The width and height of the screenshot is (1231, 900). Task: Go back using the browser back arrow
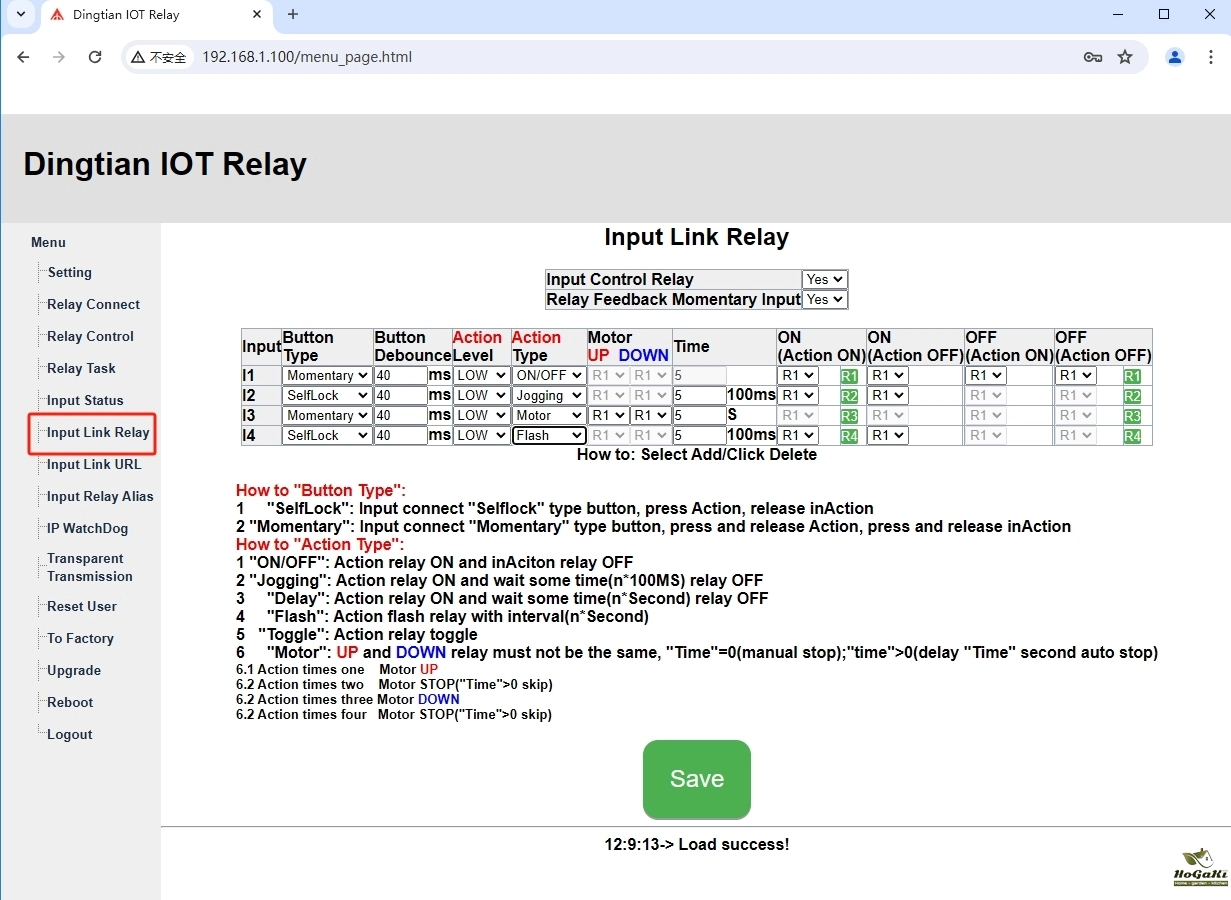click(24, 57)
